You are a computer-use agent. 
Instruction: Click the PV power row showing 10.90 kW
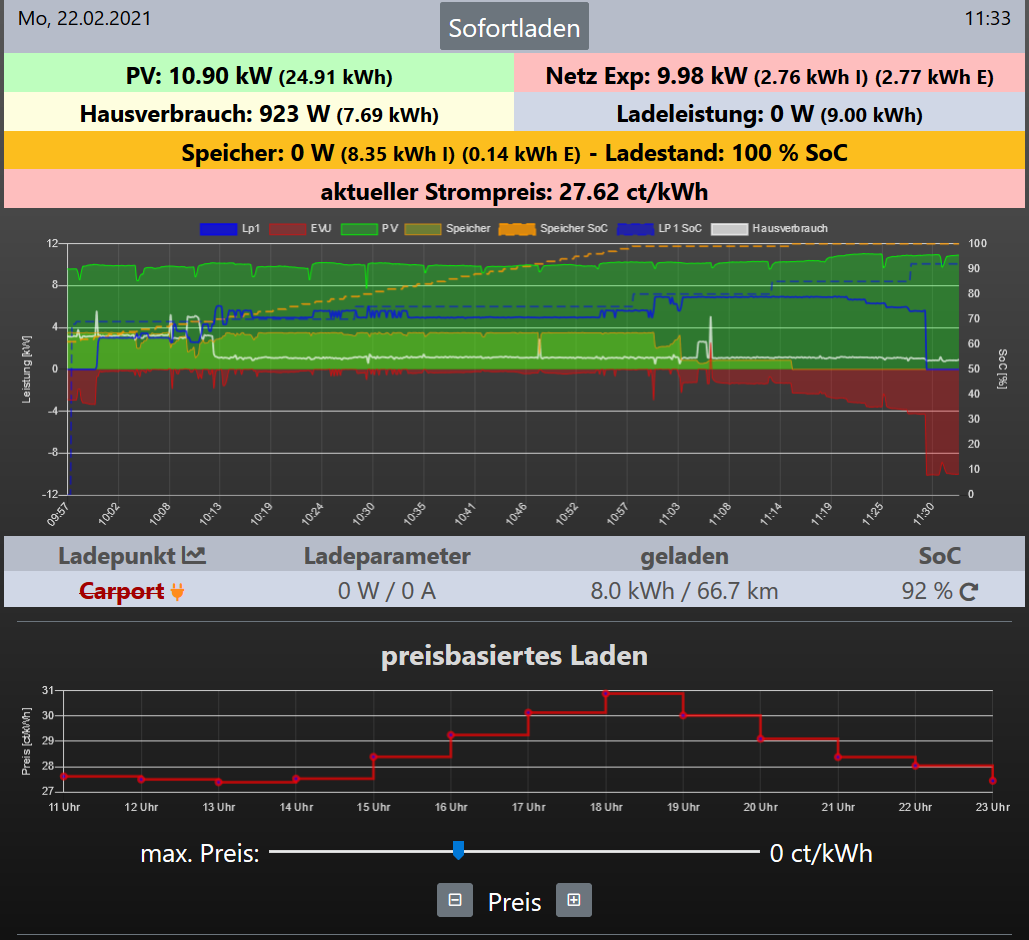pos(259,76)
